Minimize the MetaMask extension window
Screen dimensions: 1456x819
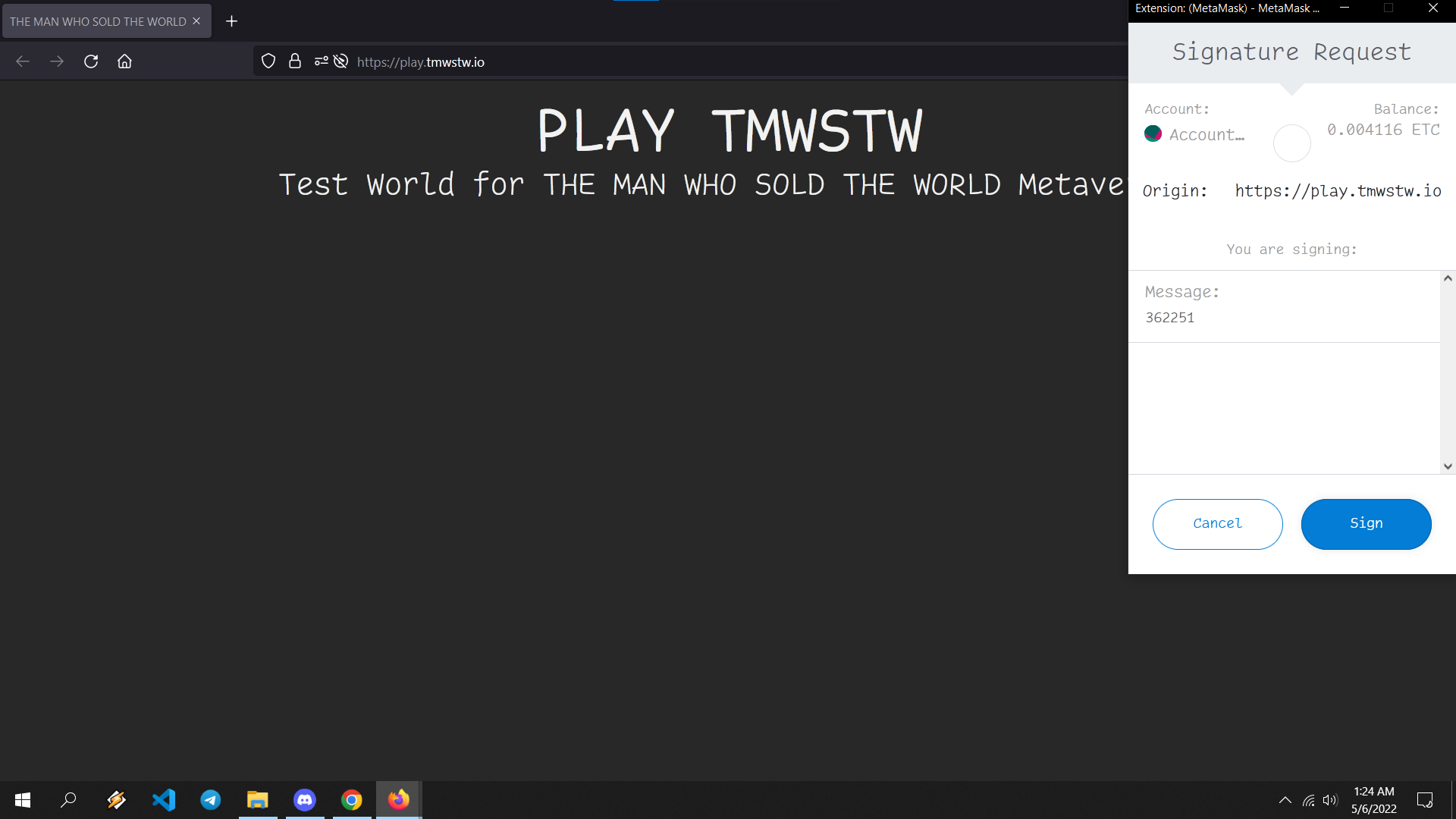1345,8
